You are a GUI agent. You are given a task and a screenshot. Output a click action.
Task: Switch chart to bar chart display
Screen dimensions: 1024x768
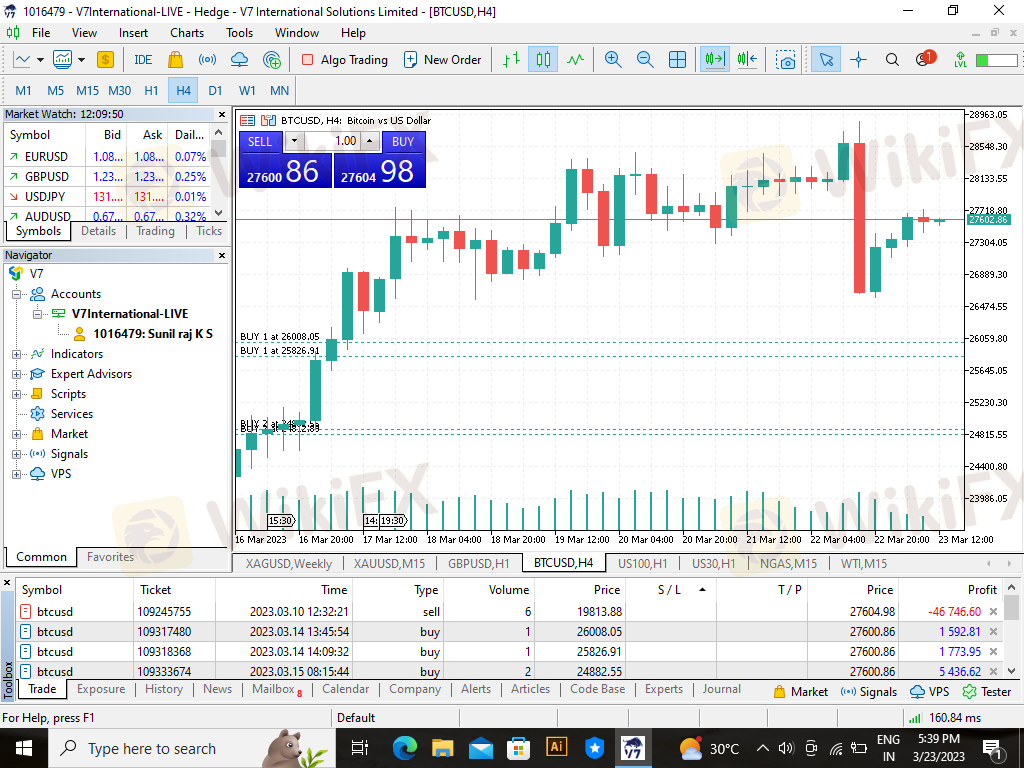click(x=511, y=60)
